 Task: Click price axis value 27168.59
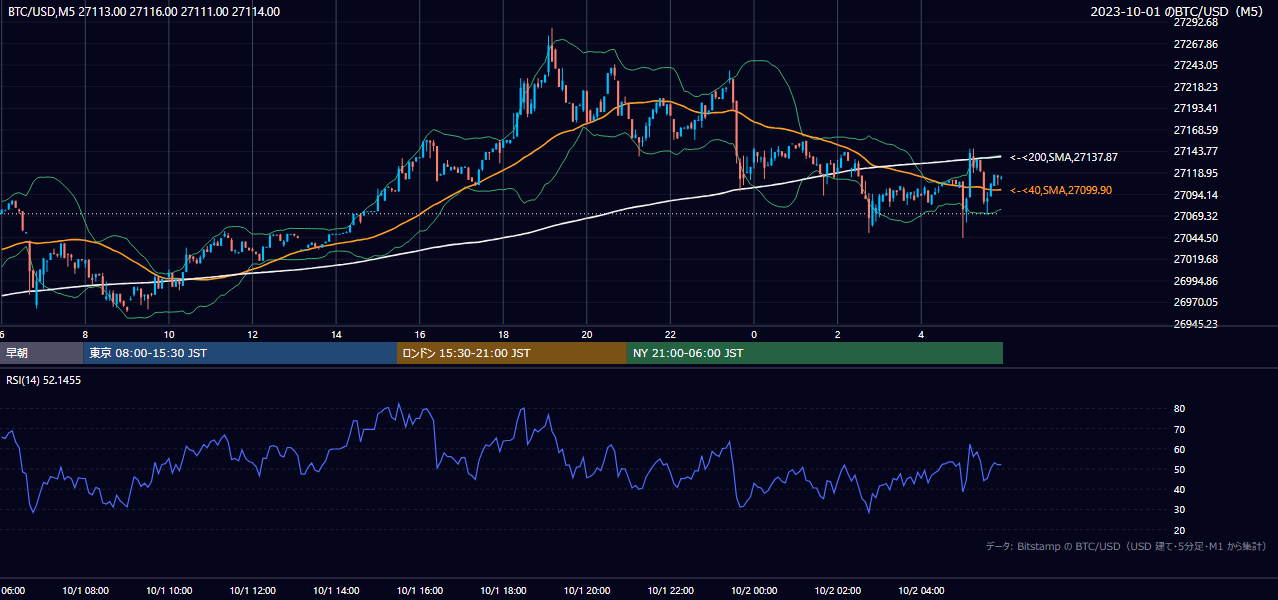pos(1196,130)
